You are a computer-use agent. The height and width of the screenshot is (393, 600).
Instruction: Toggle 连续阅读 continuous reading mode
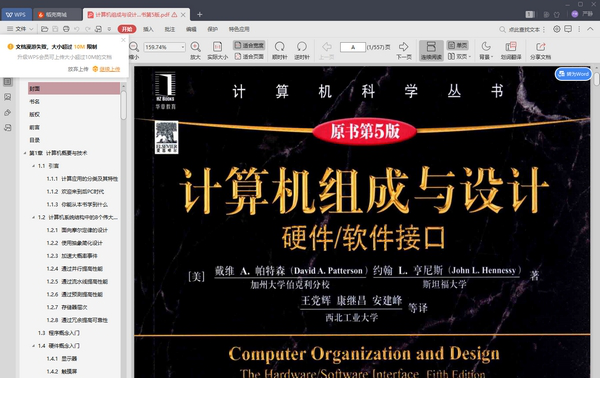431,50
